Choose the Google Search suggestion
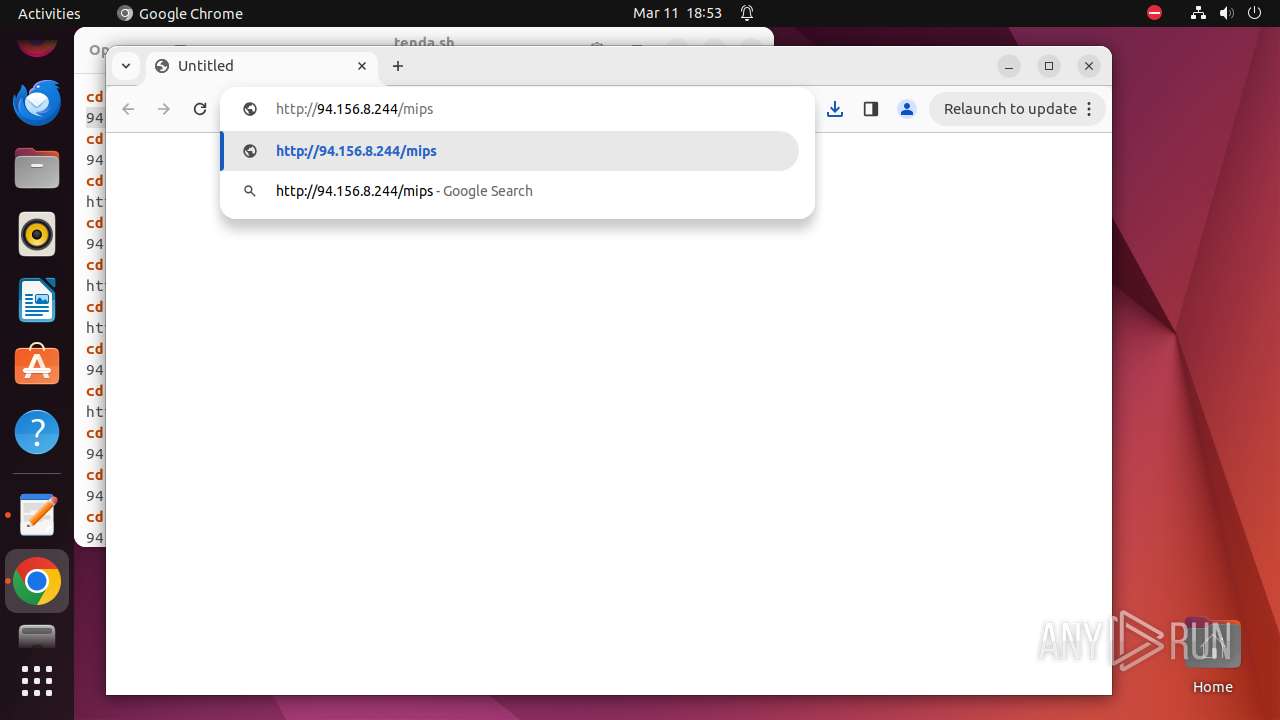Screen dimensions: 1280x720 tap(510, 191)
